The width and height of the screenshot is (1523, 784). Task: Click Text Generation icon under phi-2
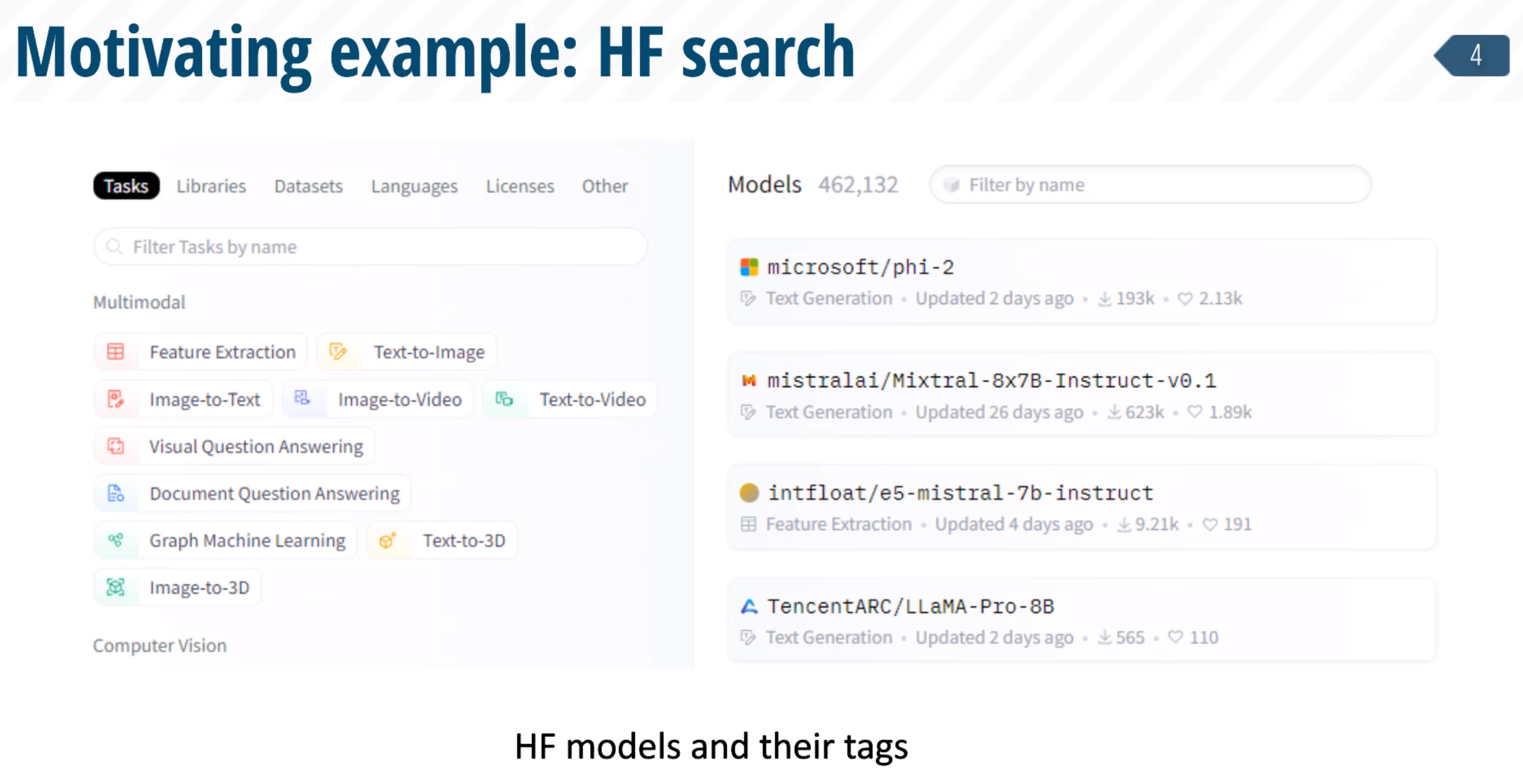coord(748,299)
